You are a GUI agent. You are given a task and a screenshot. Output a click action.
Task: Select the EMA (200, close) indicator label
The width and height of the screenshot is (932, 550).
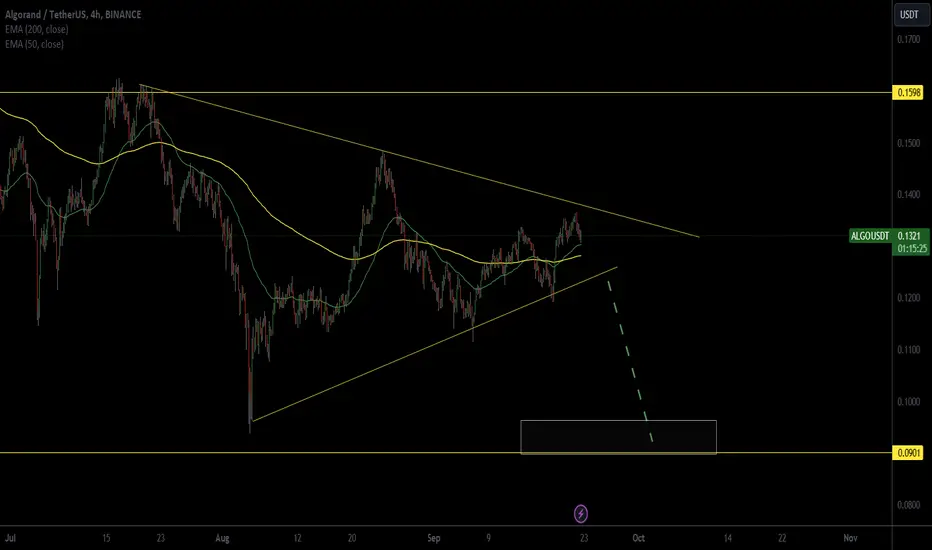[37, 29]
